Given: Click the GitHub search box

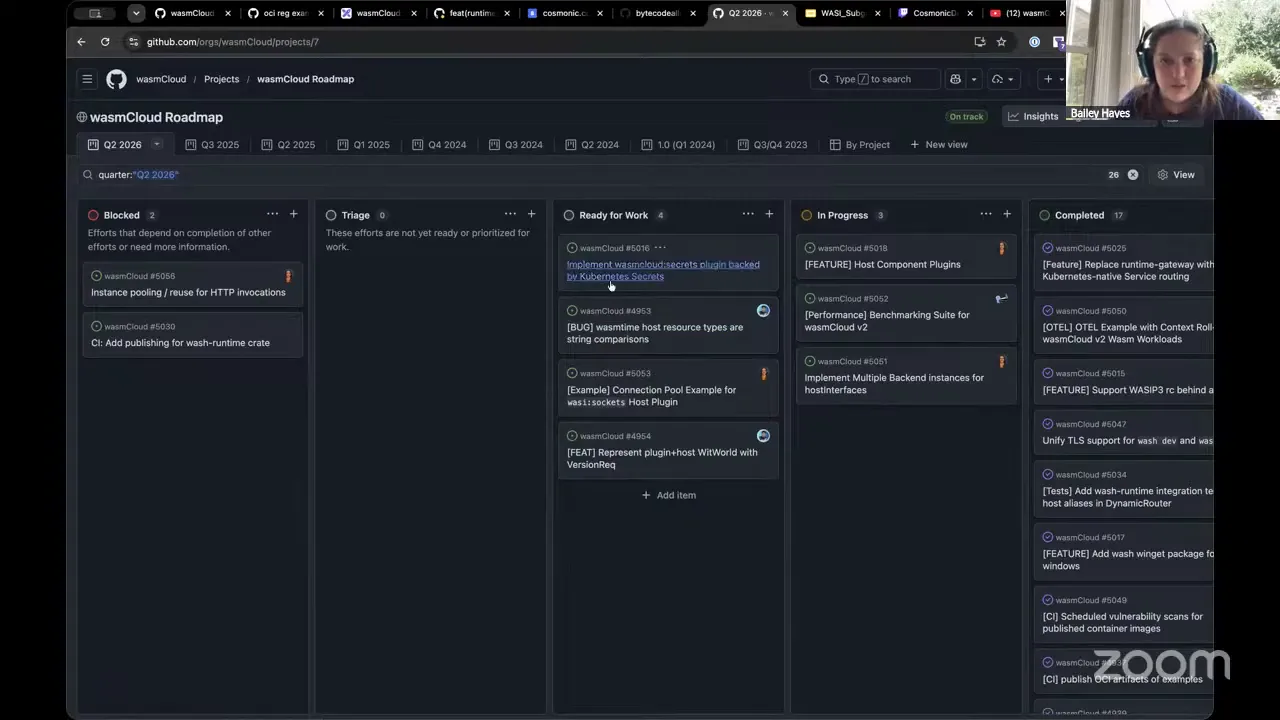Looking at the screenshot, I should click(875, 79).
